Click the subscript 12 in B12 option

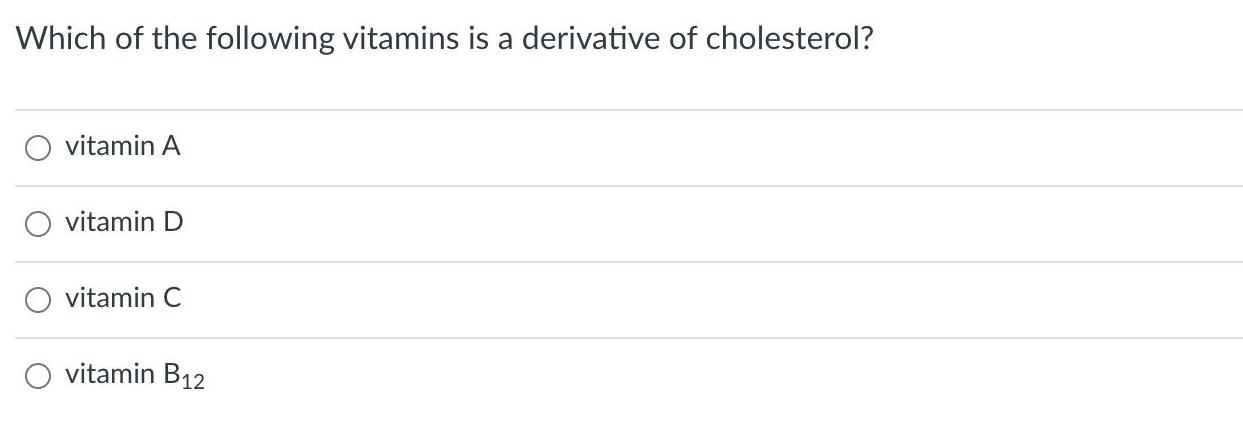click(194, 381)
